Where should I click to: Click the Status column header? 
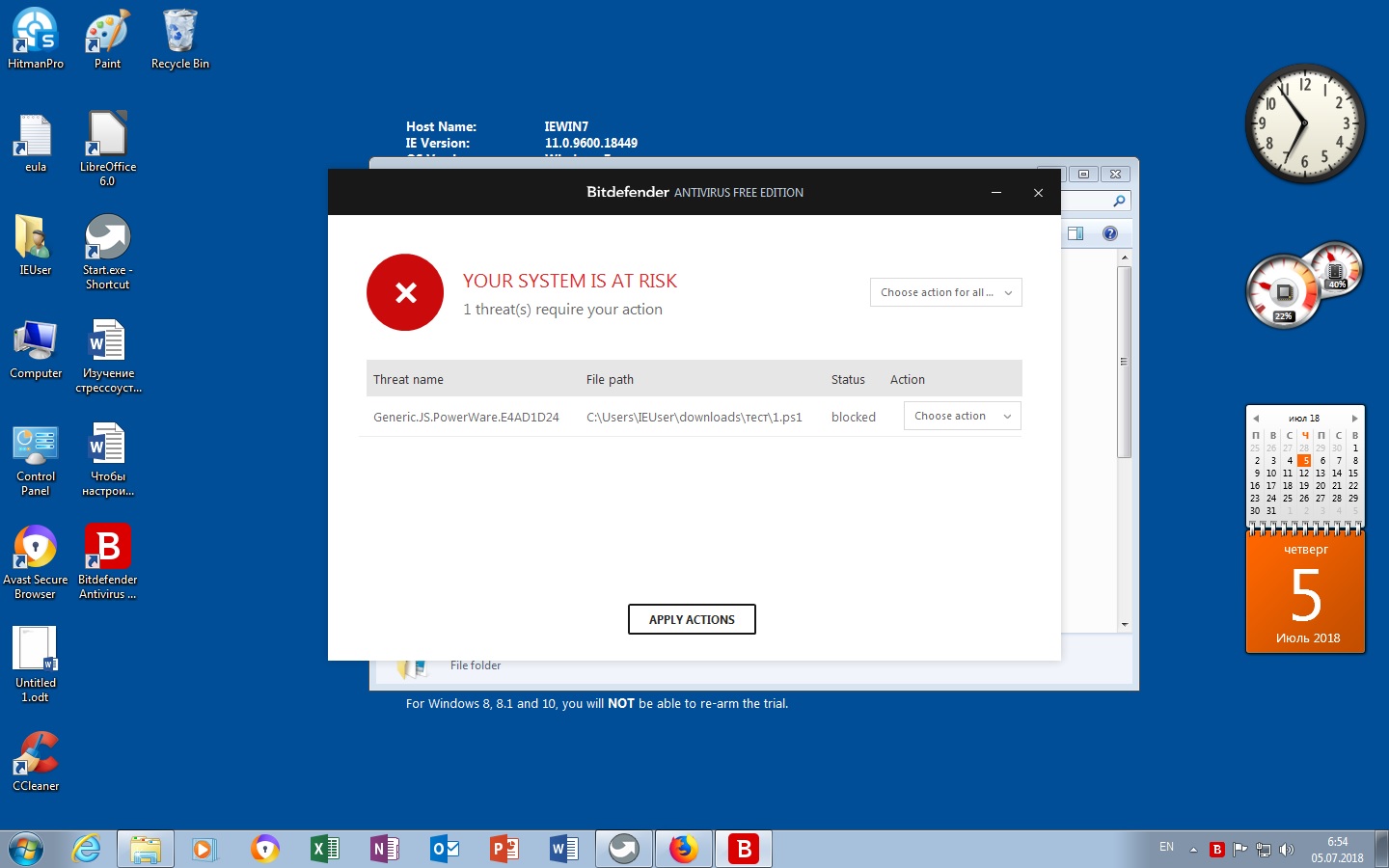[x=848, y=379]
